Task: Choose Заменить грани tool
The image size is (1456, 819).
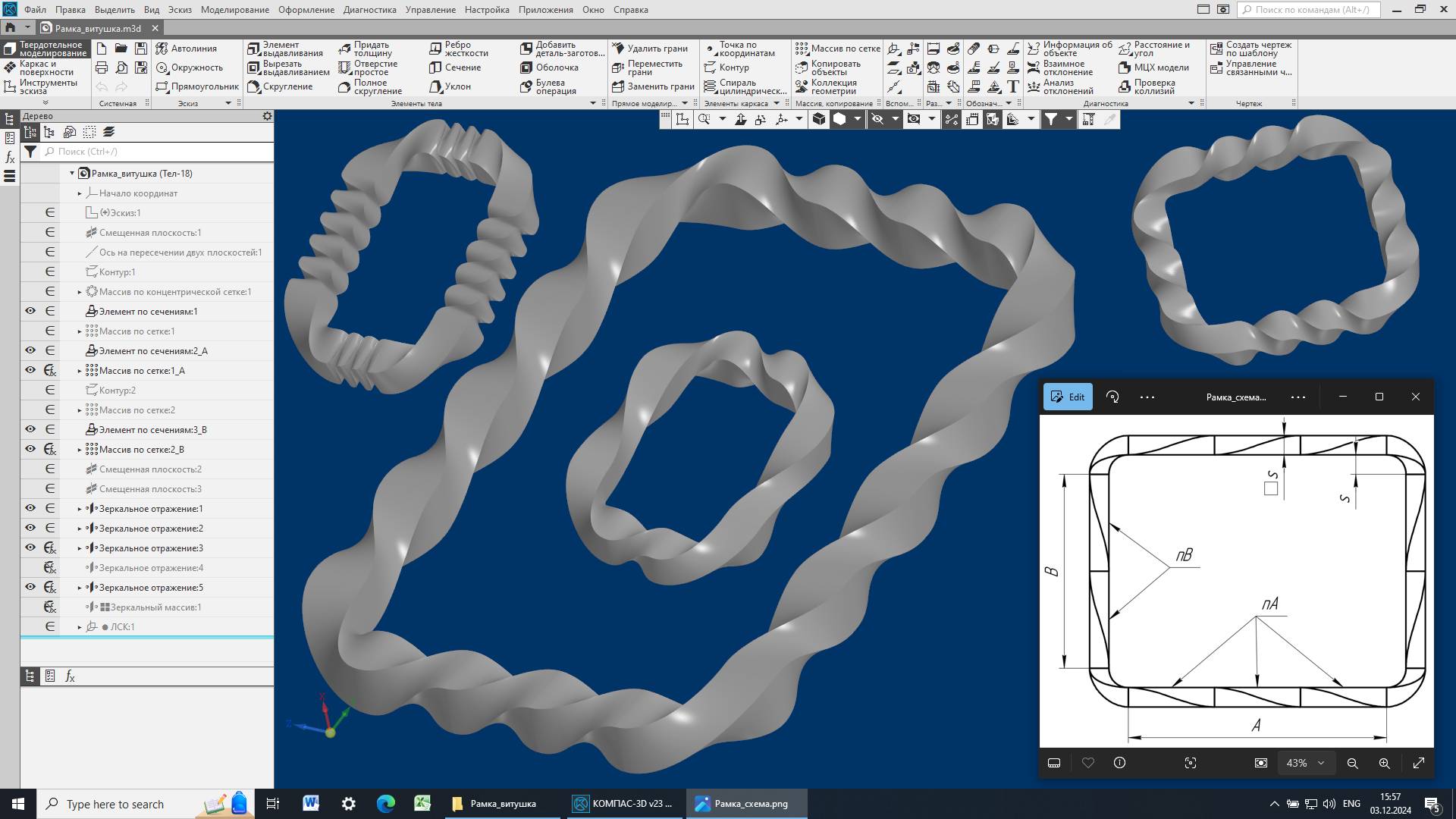Action: point(653,86)
